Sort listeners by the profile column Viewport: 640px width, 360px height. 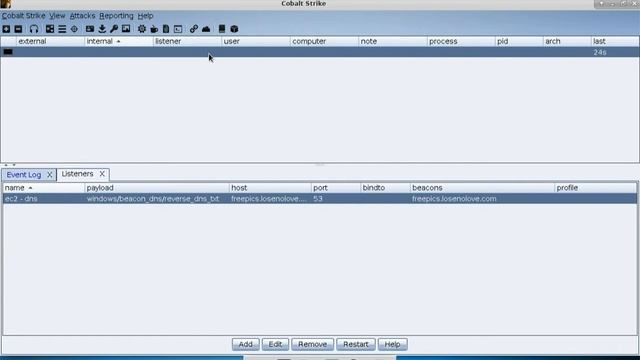click(596, 188)
